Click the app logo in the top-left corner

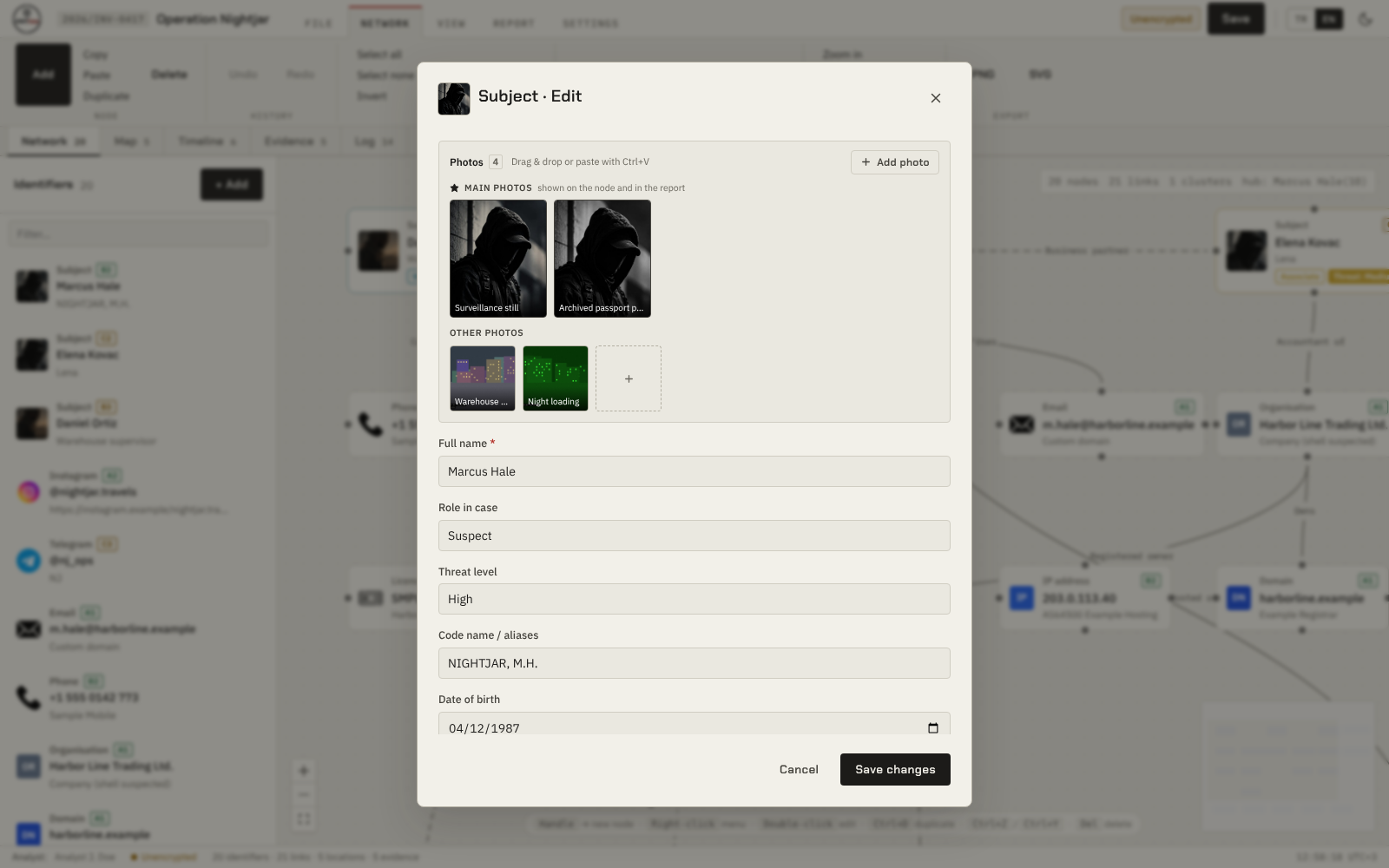27,18
